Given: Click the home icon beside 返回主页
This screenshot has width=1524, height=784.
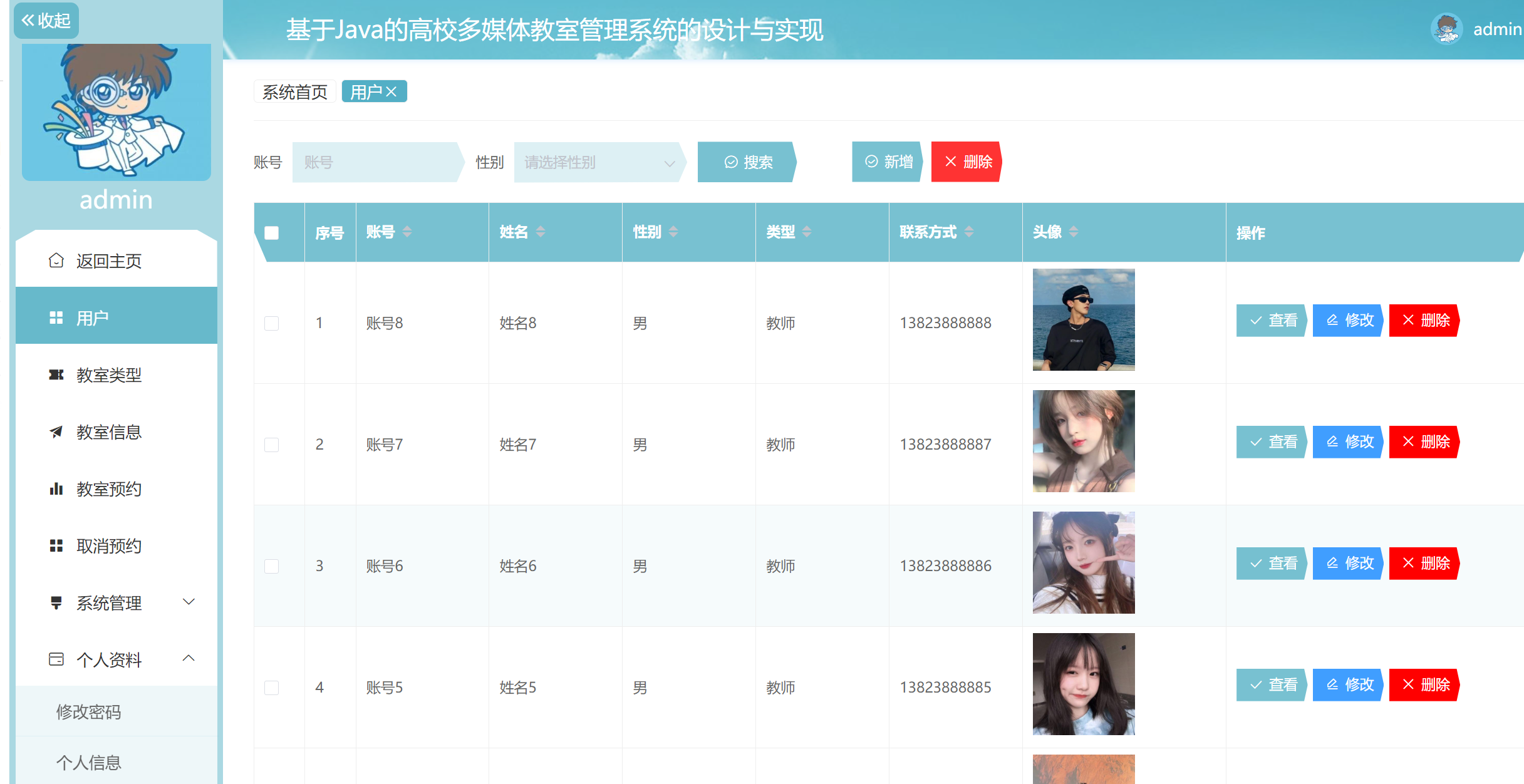Looking at the screenshot, I should click(56, 260).
